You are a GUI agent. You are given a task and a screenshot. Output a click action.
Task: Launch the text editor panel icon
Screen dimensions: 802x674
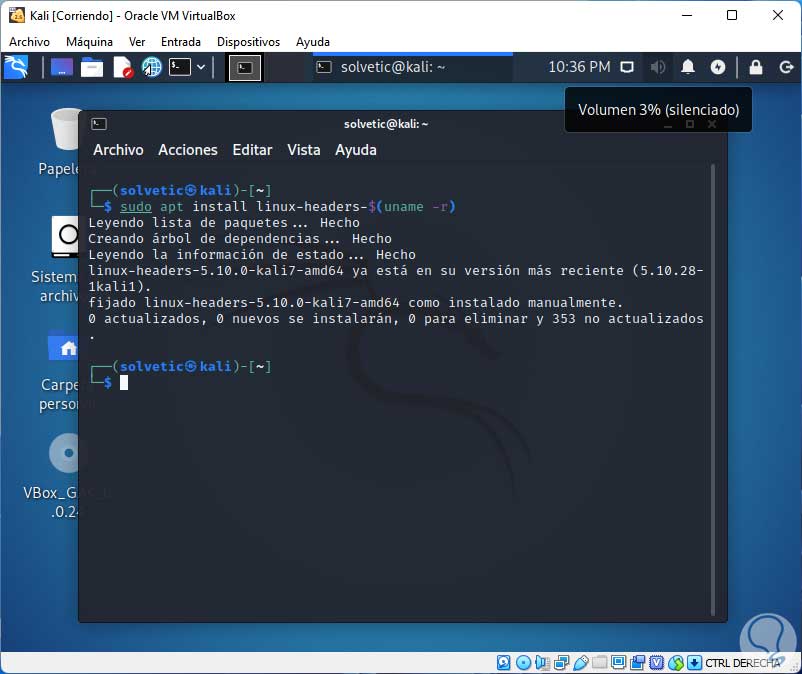pyautogui.click(x=123, y=68)
